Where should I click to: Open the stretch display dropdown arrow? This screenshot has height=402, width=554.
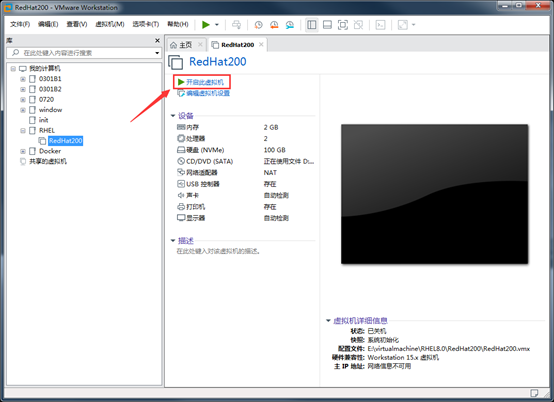tap(414, 25)
